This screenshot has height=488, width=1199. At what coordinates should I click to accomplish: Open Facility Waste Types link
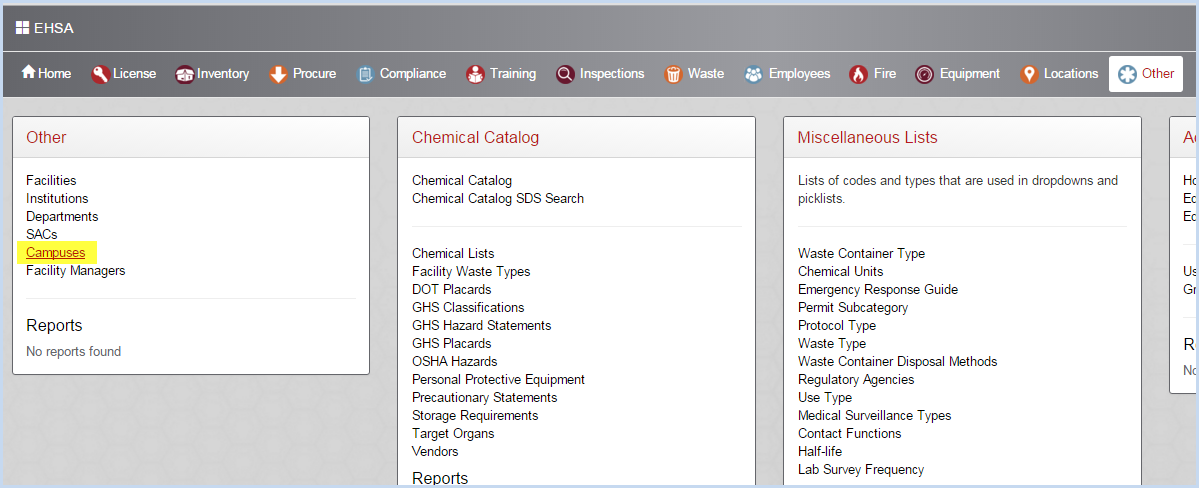(x=471, y=272)
